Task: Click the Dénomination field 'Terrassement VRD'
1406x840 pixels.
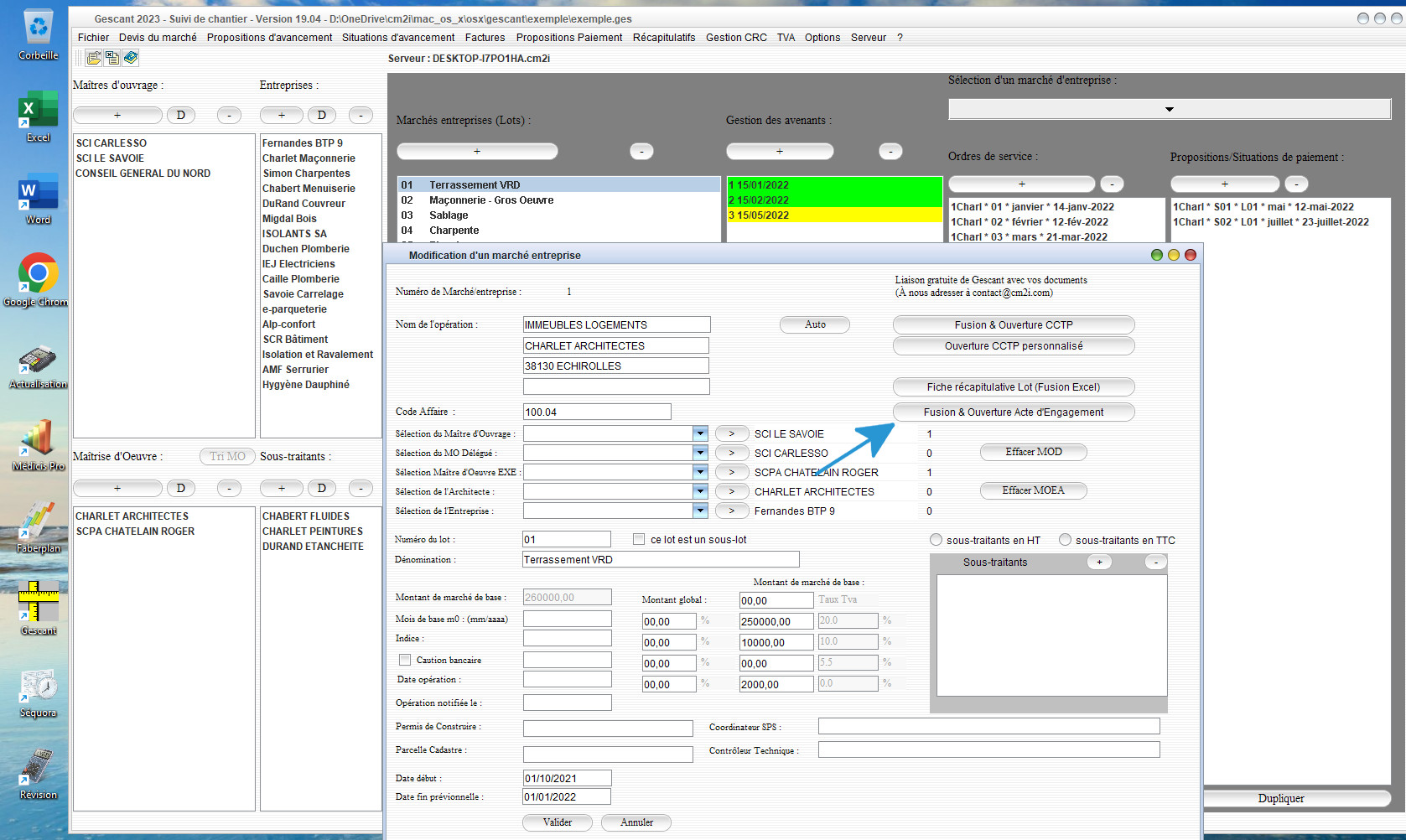Action: click(661, 559)
